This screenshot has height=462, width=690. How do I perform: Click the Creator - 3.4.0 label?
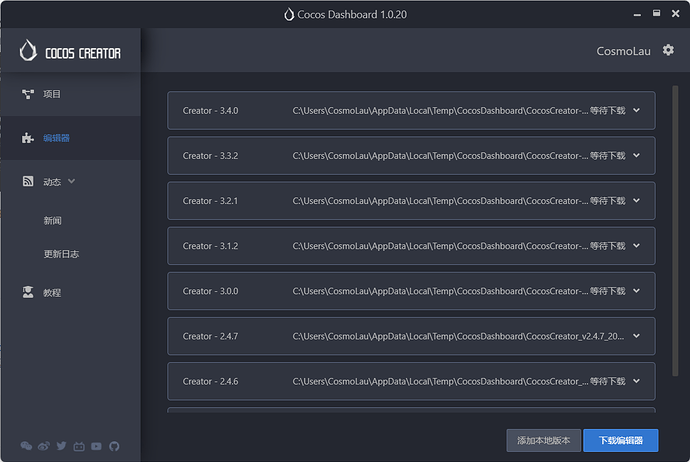[x=210, y=110]
